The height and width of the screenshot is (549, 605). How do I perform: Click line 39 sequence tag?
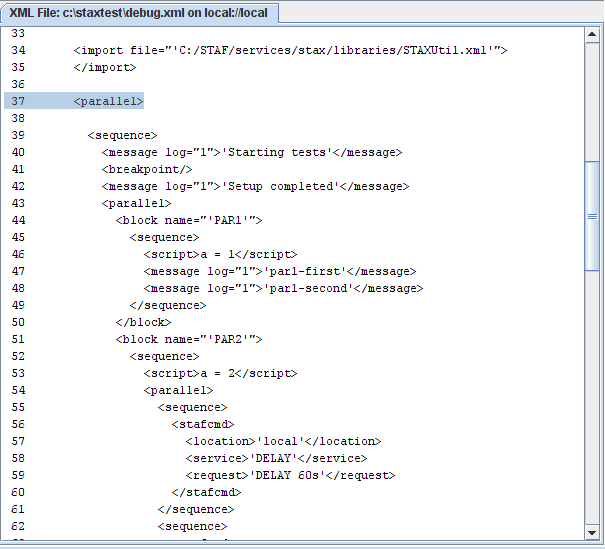pyautogui.click(x=122, y=135)
